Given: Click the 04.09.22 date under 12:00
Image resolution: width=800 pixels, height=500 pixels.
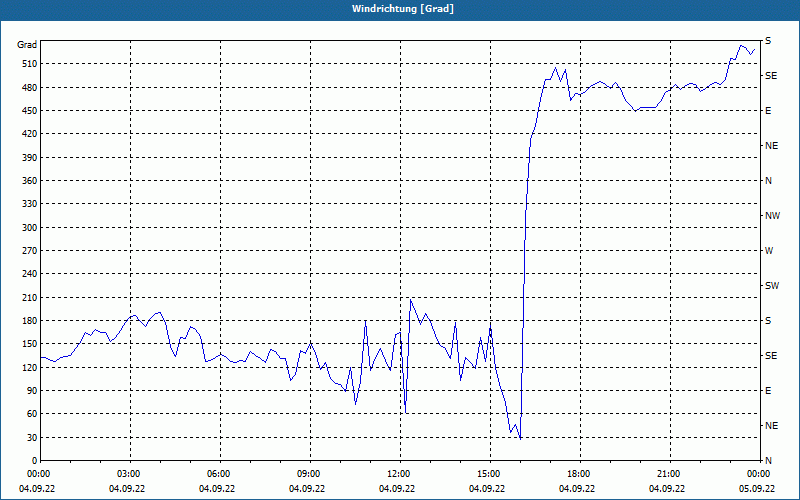Looking at the screenshot, I should (397, 489).
